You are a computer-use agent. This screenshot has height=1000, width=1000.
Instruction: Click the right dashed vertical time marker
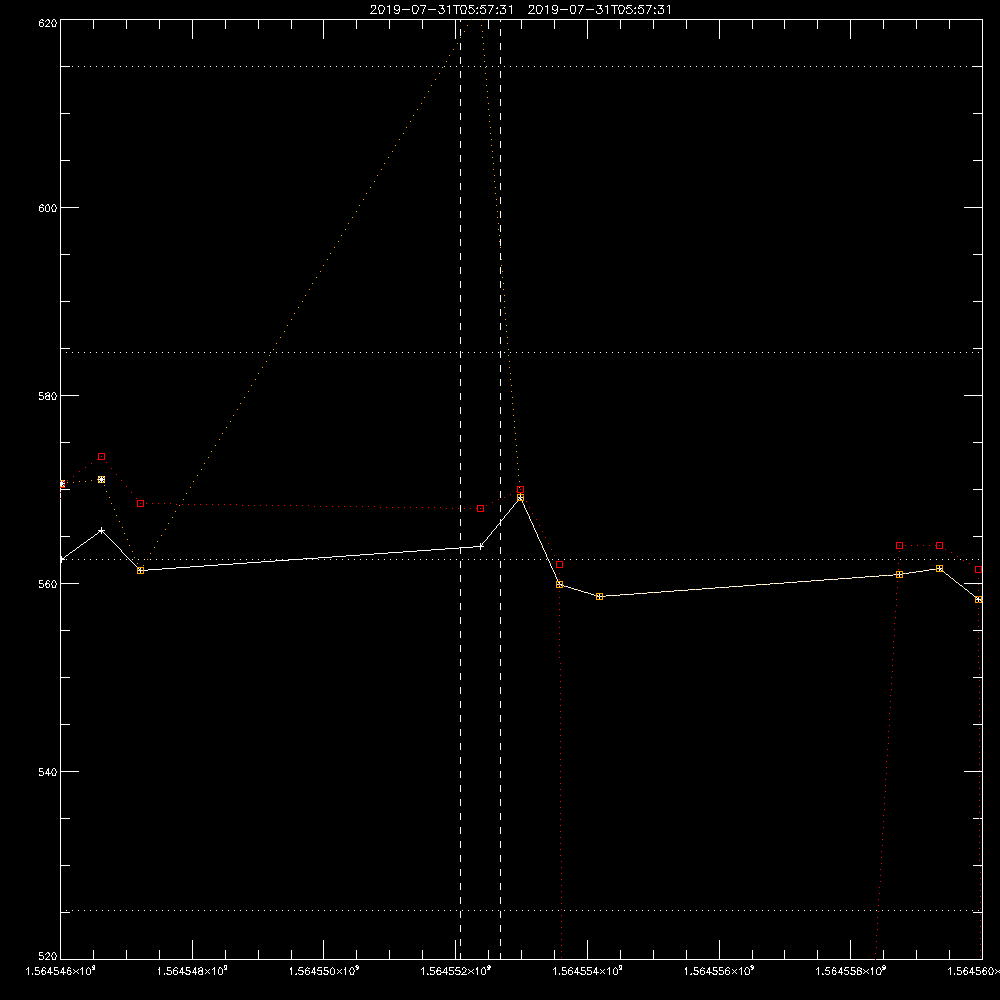point(500,490)
